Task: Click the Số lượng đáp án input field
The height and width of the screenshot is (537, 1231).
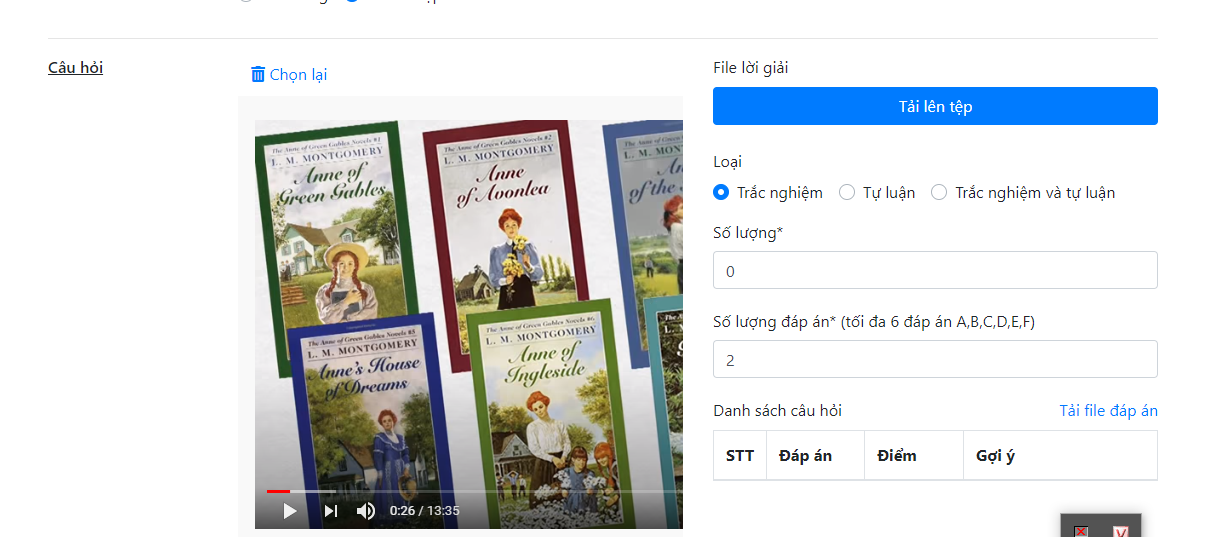Action: 935,359
